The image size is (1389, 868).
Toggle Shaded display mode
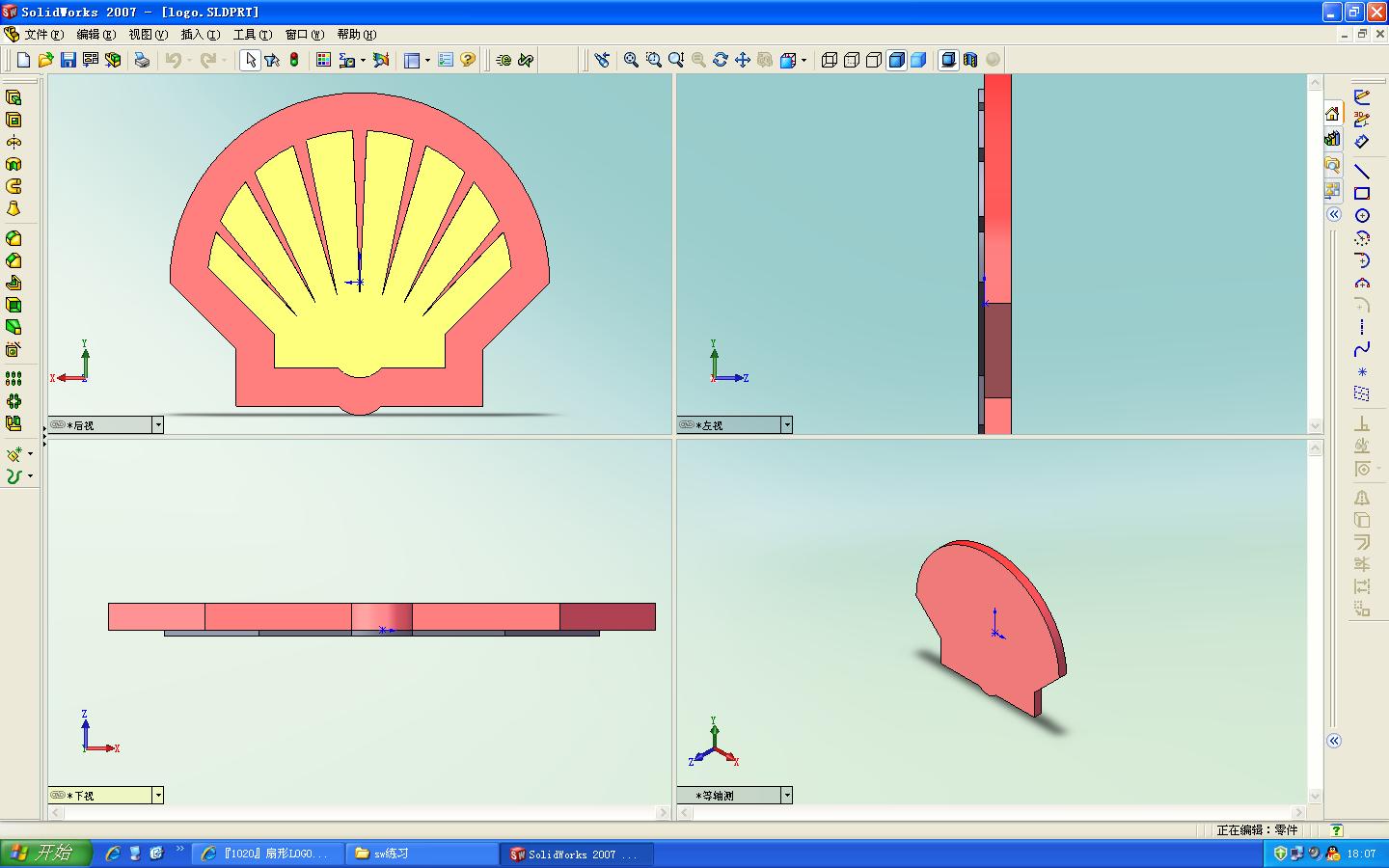click(918, 60)
